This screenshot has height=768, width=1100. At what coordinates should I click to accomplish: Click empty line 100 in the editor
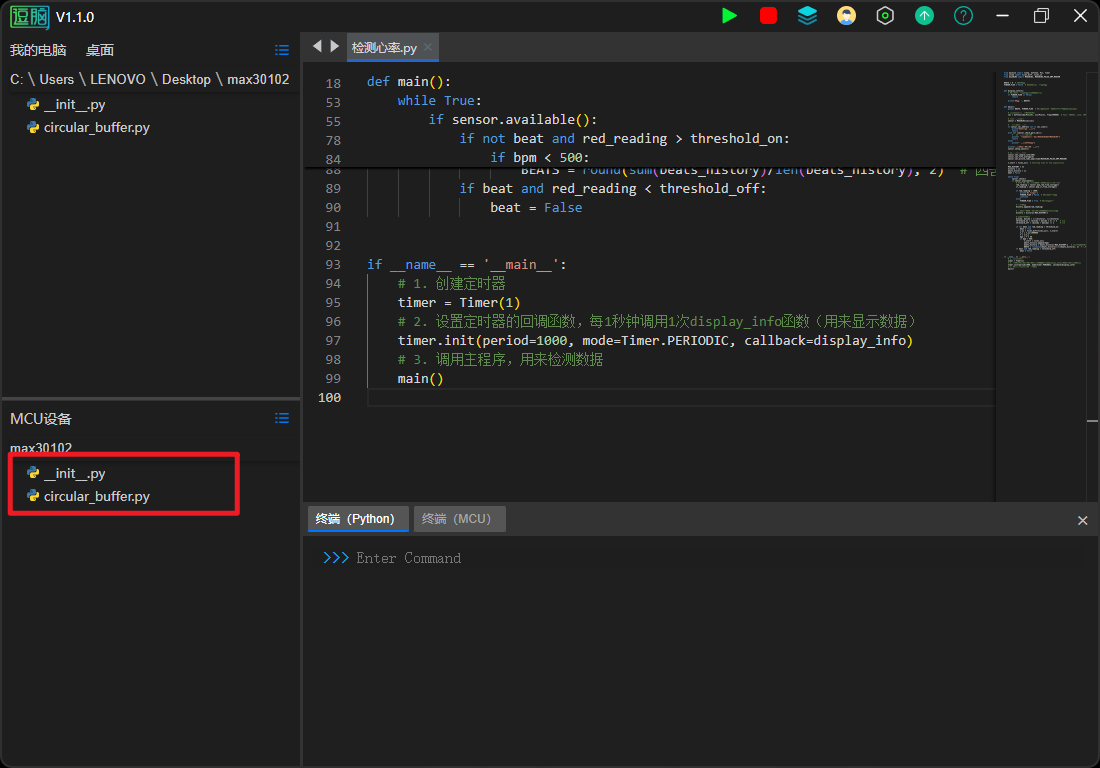point(680,398)
